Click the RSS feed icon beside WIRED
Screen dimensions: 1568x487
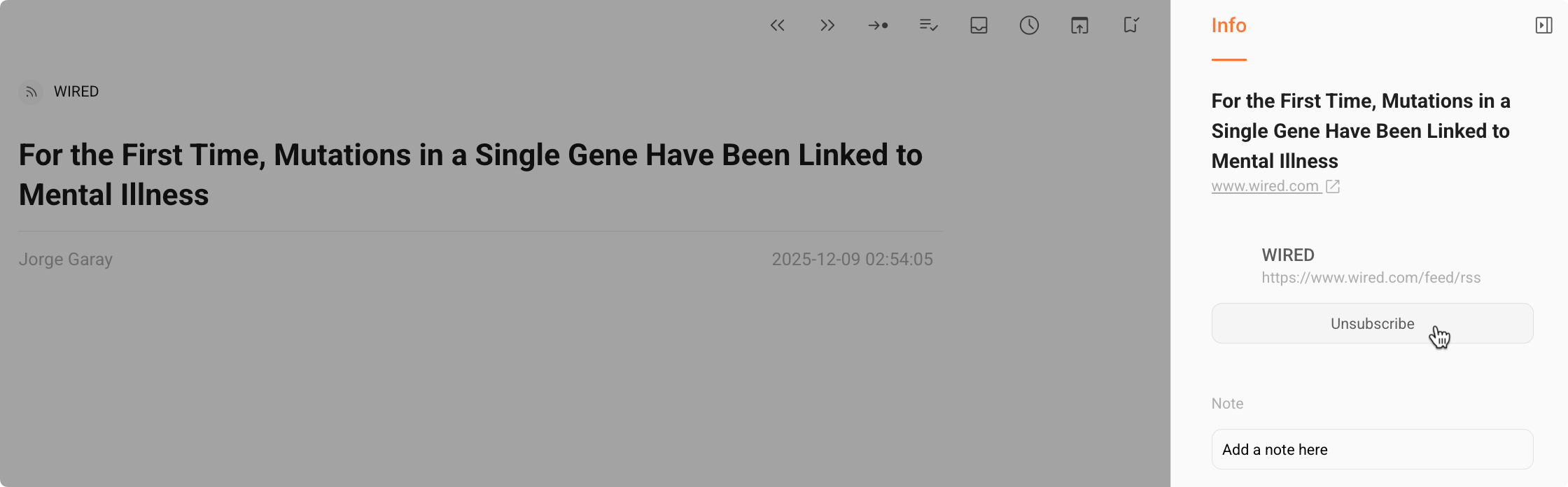click(30, 92)
